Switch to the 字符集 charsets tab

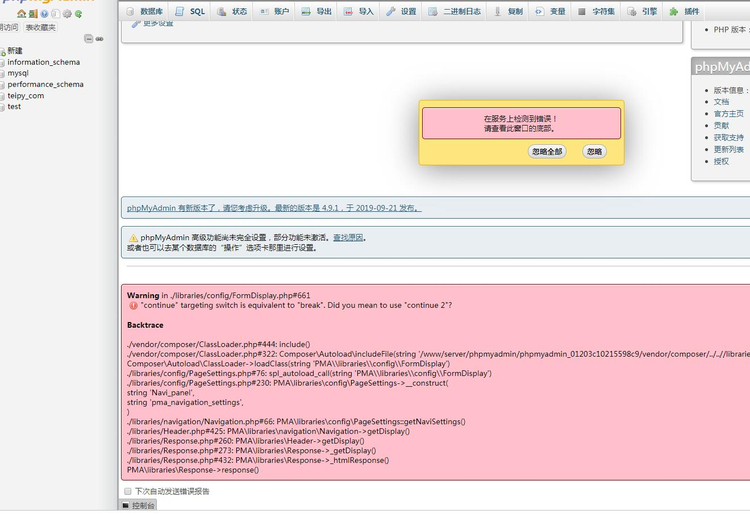click(596, 11)
